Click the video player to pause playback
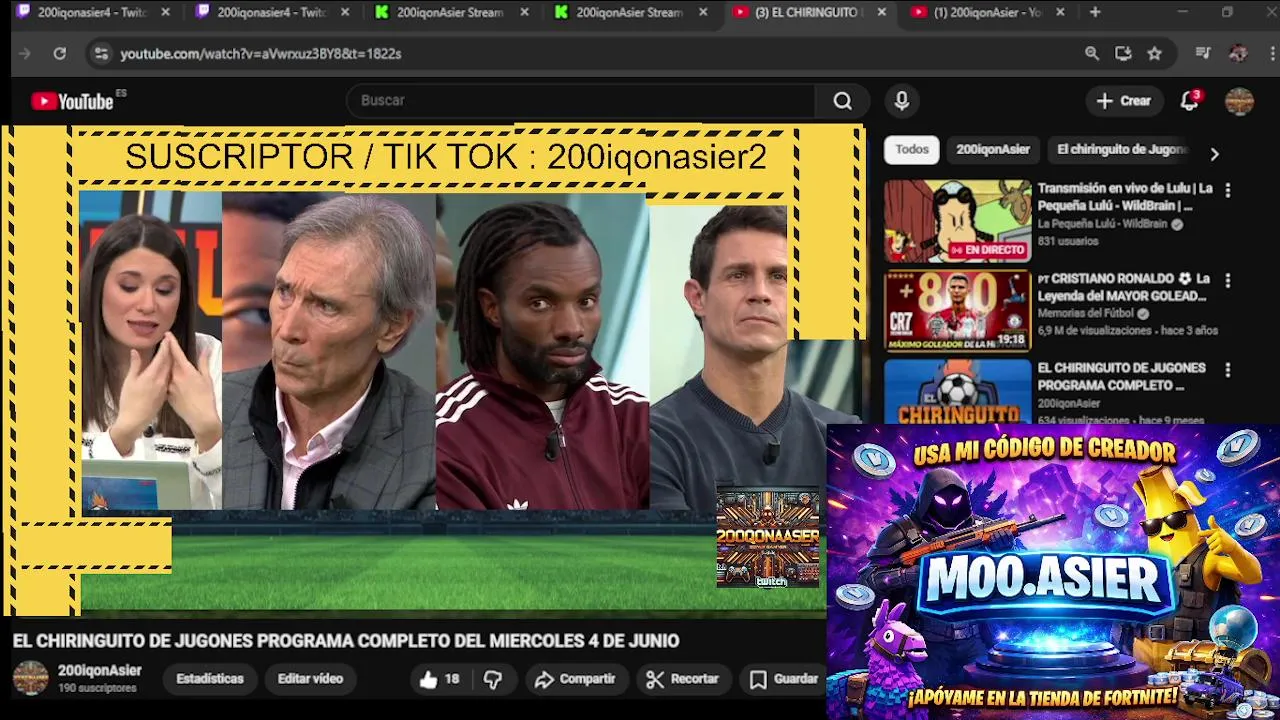 point(433,370)
